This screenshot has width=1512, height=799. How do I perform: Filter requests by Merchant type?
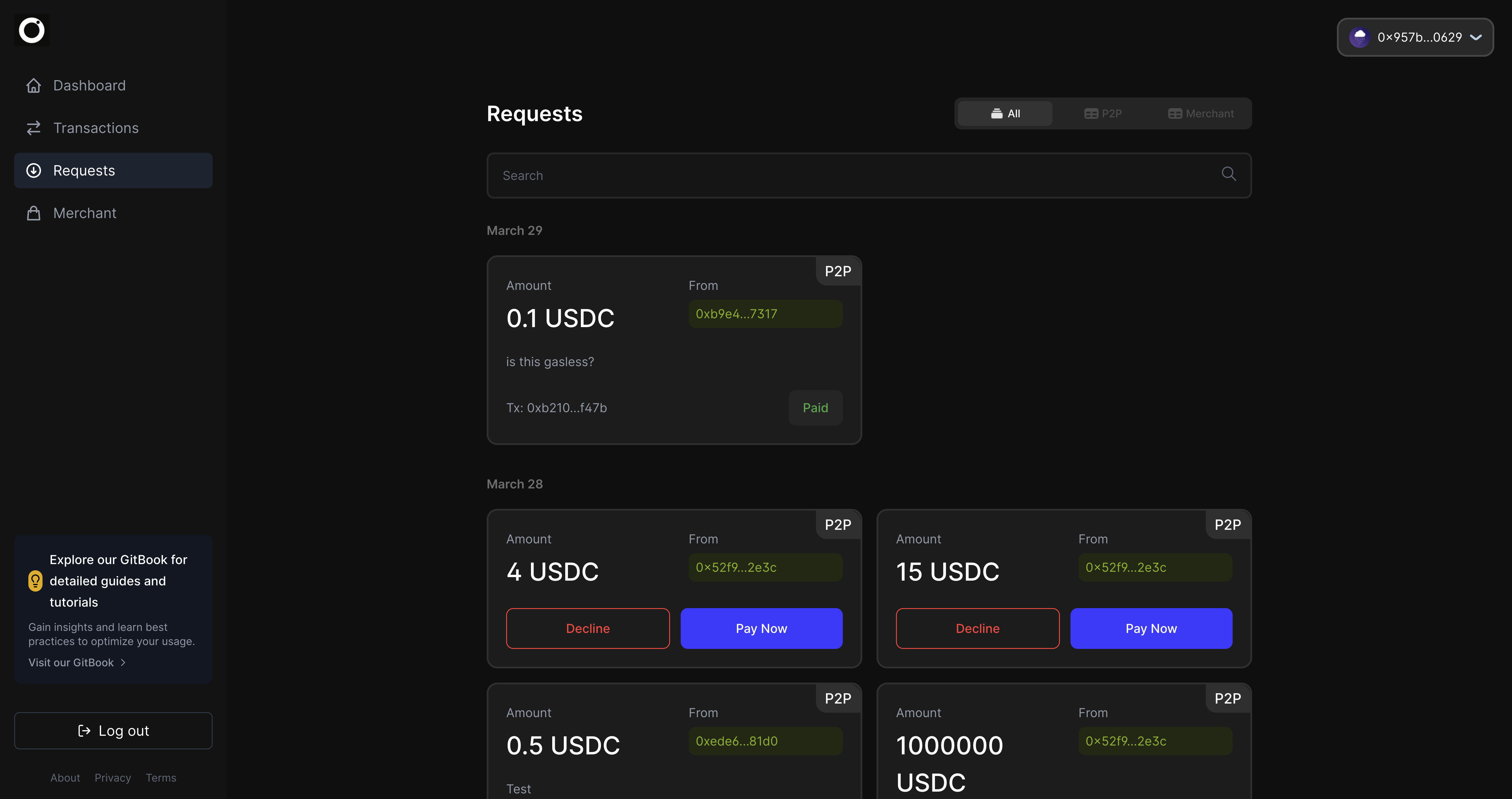[x=1201, y=114]
